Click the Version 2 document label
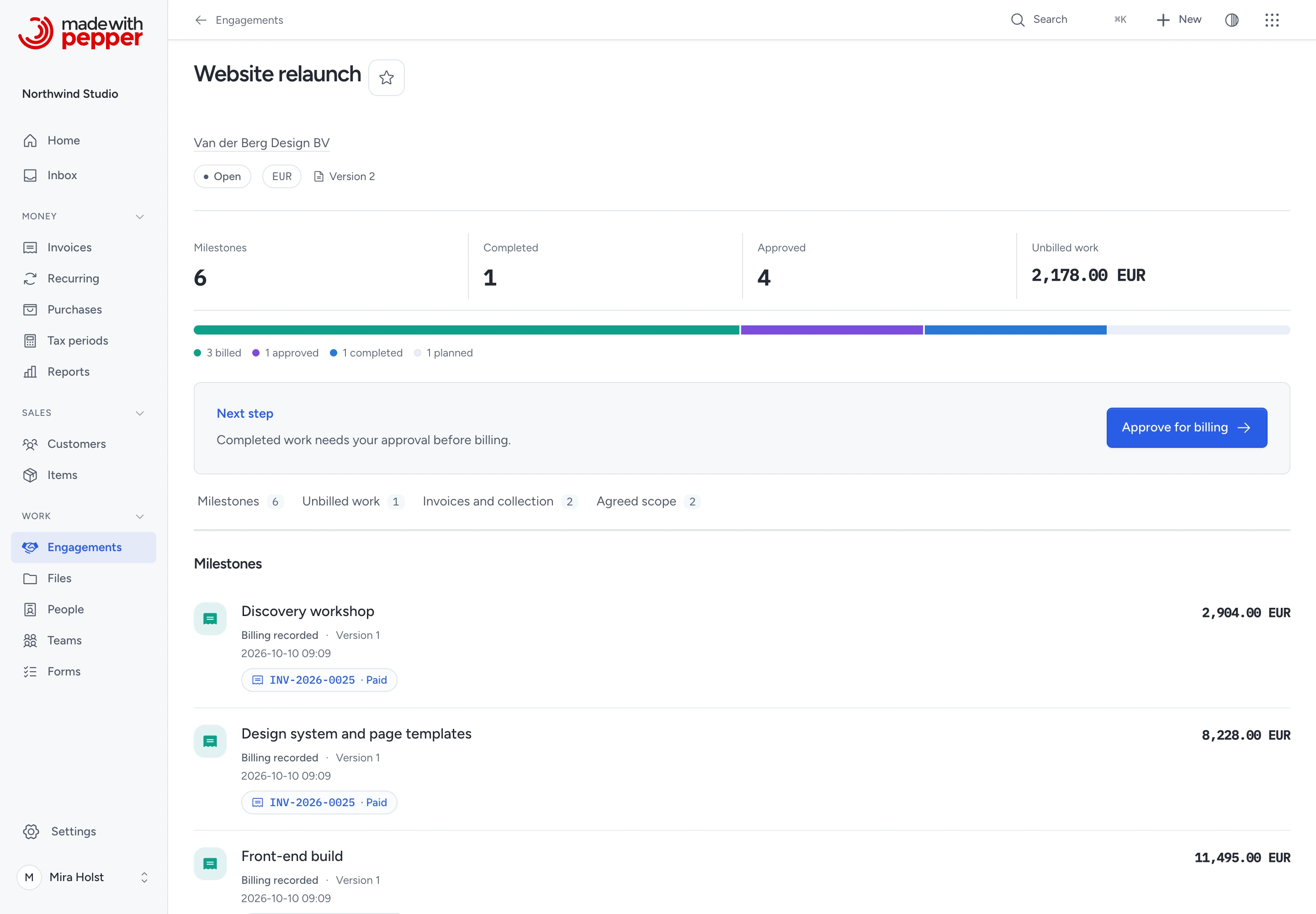The height and width of the screenshot is (914, 1316). pos(345,176)
